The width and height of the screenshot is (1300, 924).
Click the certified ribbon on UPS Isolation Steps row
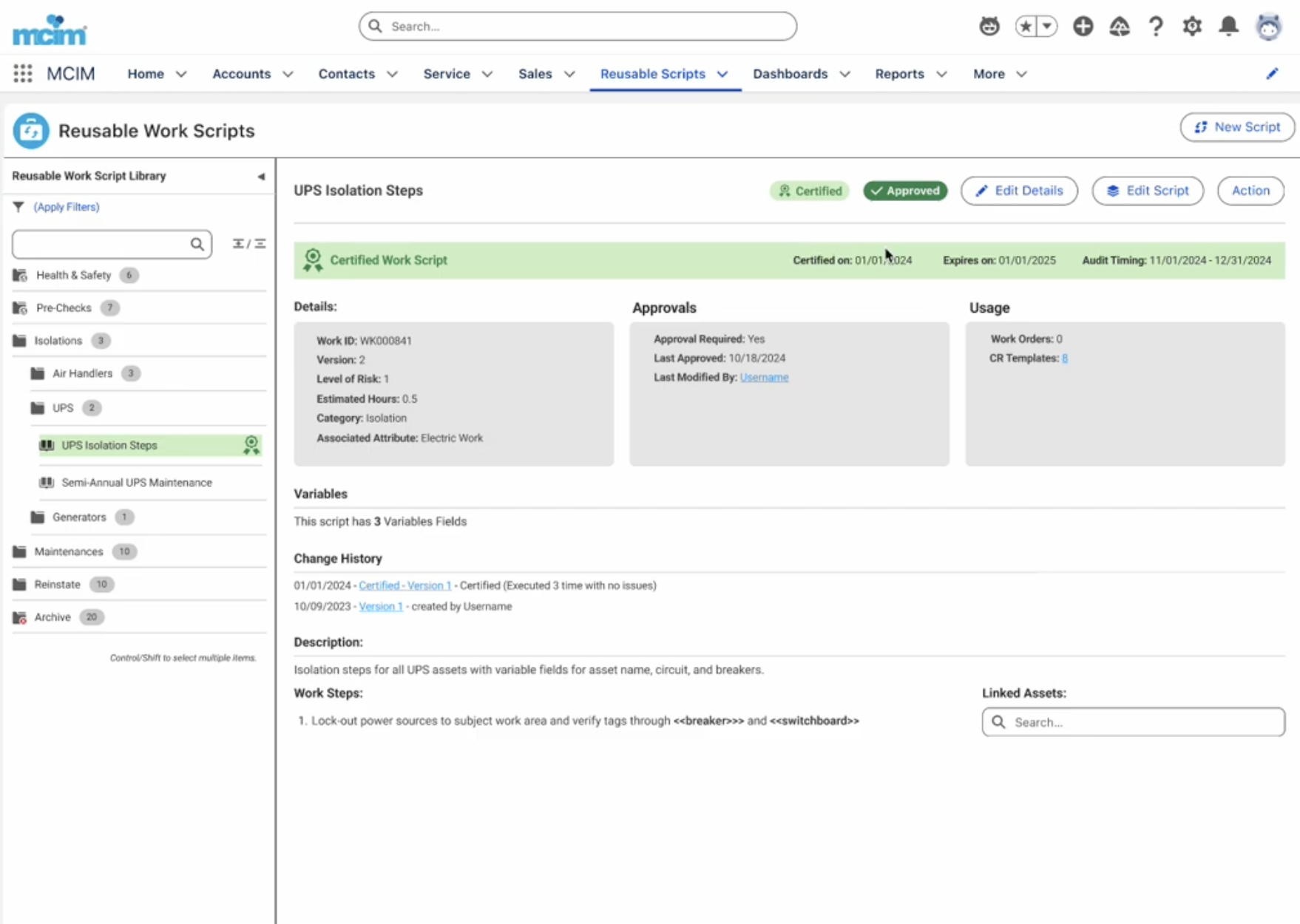pyautogui.click(x=251, y=445)
